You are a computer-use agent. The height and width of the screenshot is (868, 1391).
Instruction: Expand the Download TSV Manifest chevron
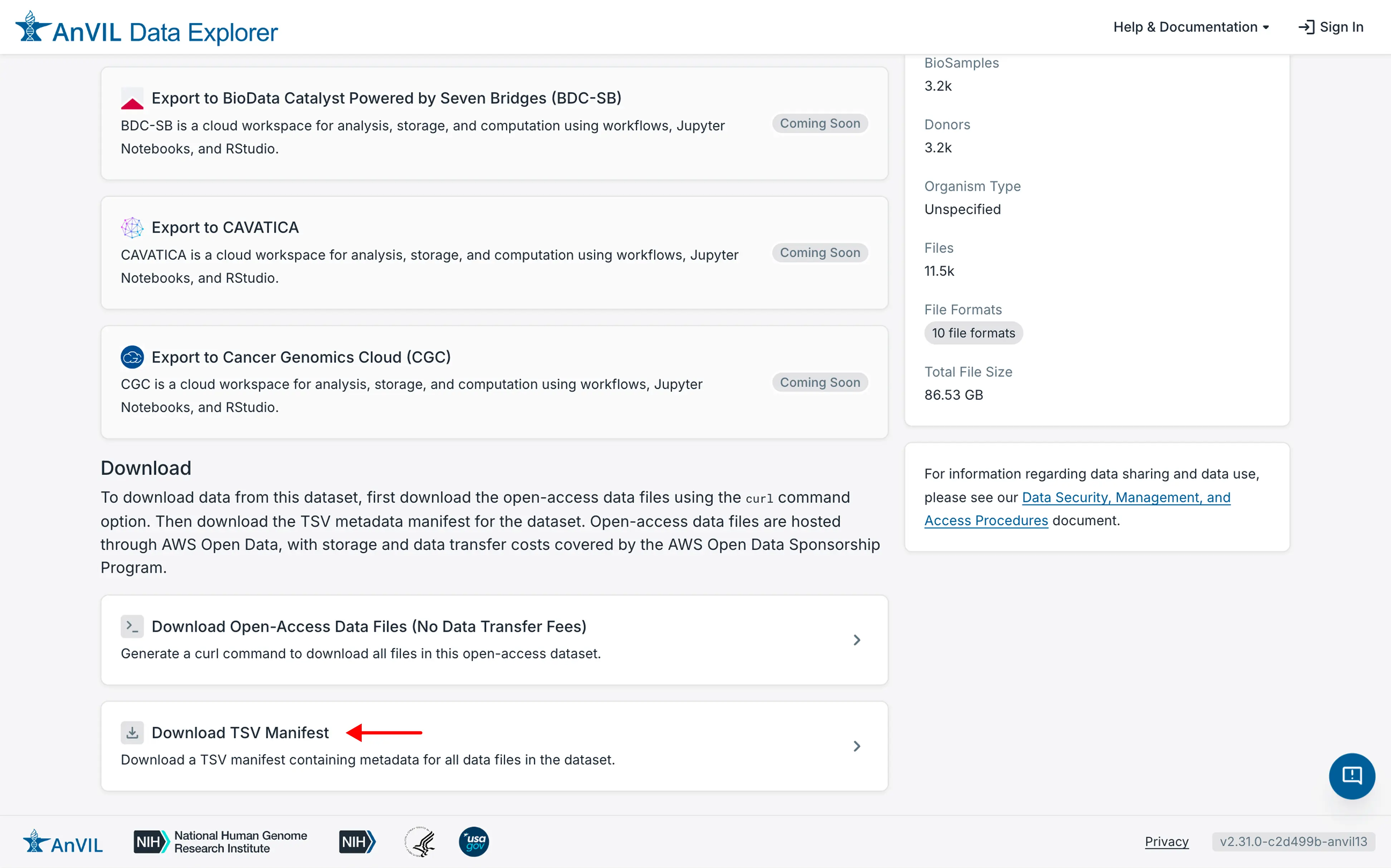tap(857, 746)
